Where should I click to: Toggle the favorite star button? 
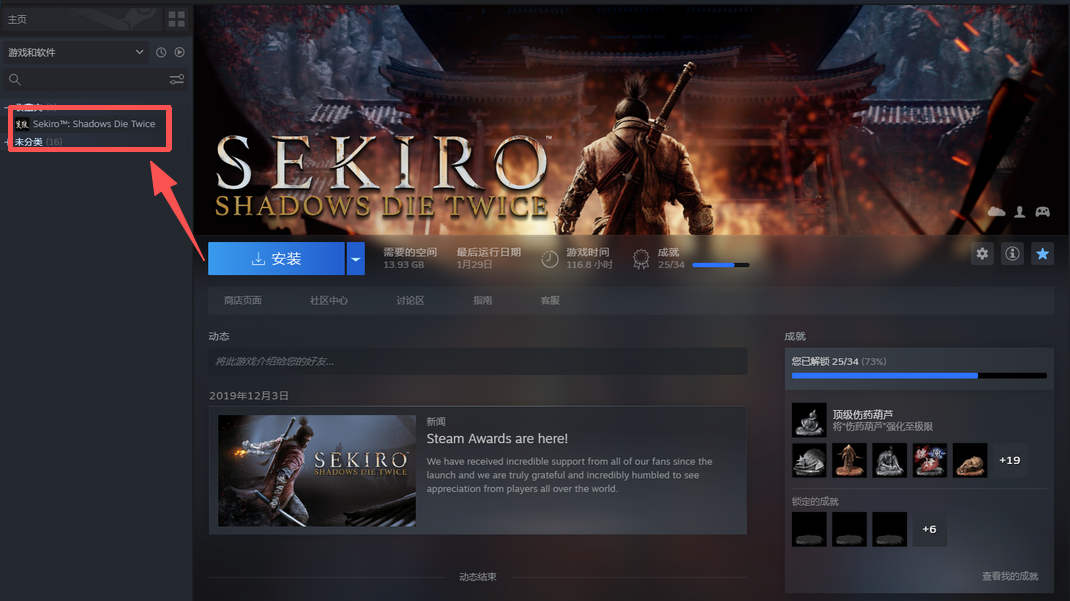[x=1042, y=254]
